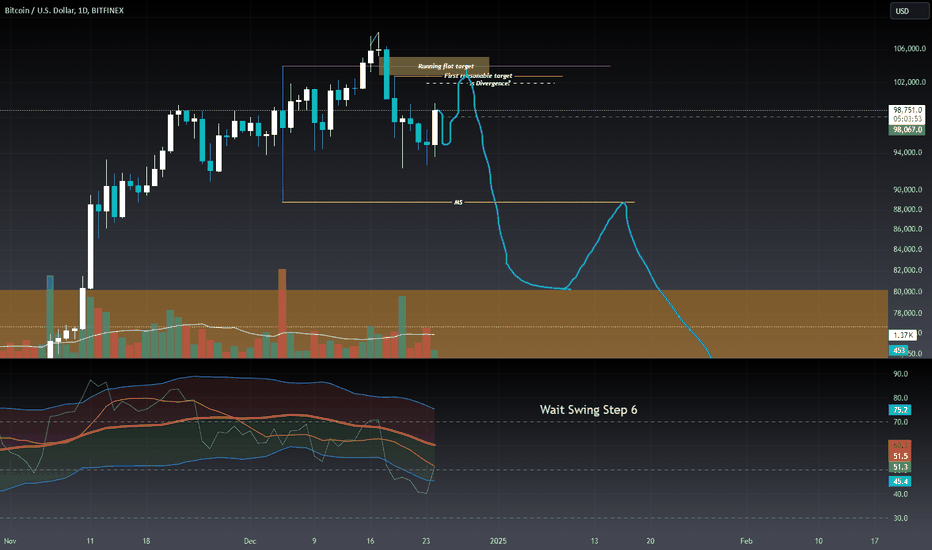
Task: Click the red 51.5 indicator value tag
Action: (x=900, y=457)
